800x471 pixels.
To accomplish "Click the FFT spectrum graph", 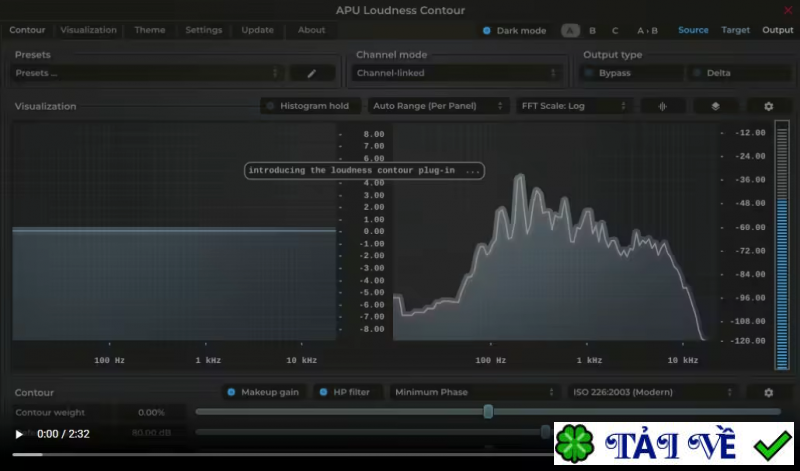I will (555, 232).
